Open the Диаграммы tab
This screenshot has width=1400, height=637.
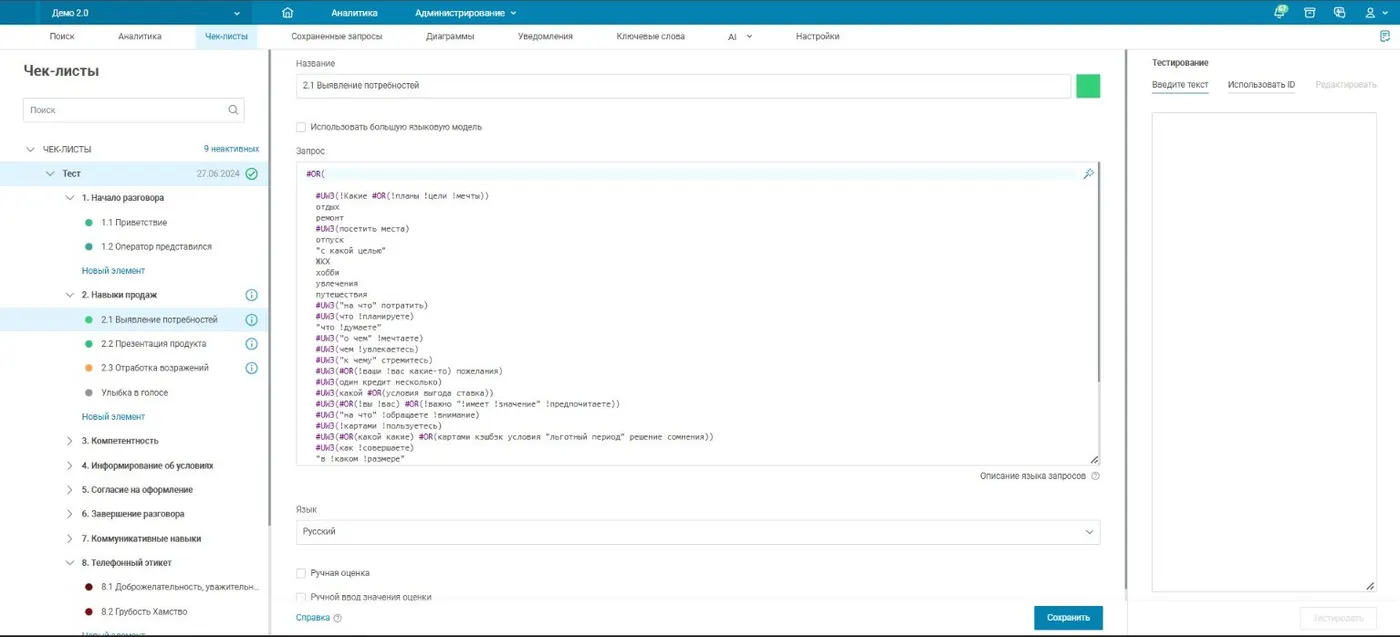coord(450,36)
